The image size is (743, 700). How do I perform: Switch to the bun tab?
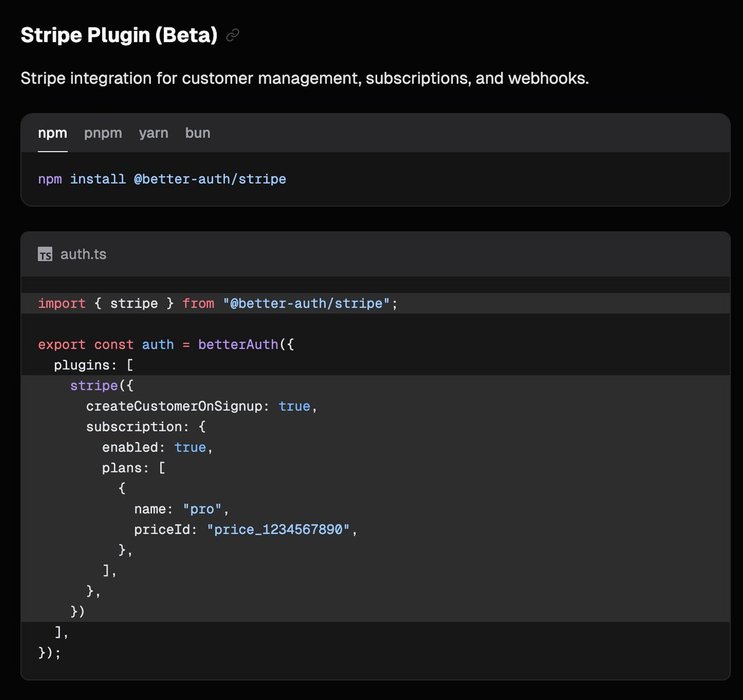[198, 133]
